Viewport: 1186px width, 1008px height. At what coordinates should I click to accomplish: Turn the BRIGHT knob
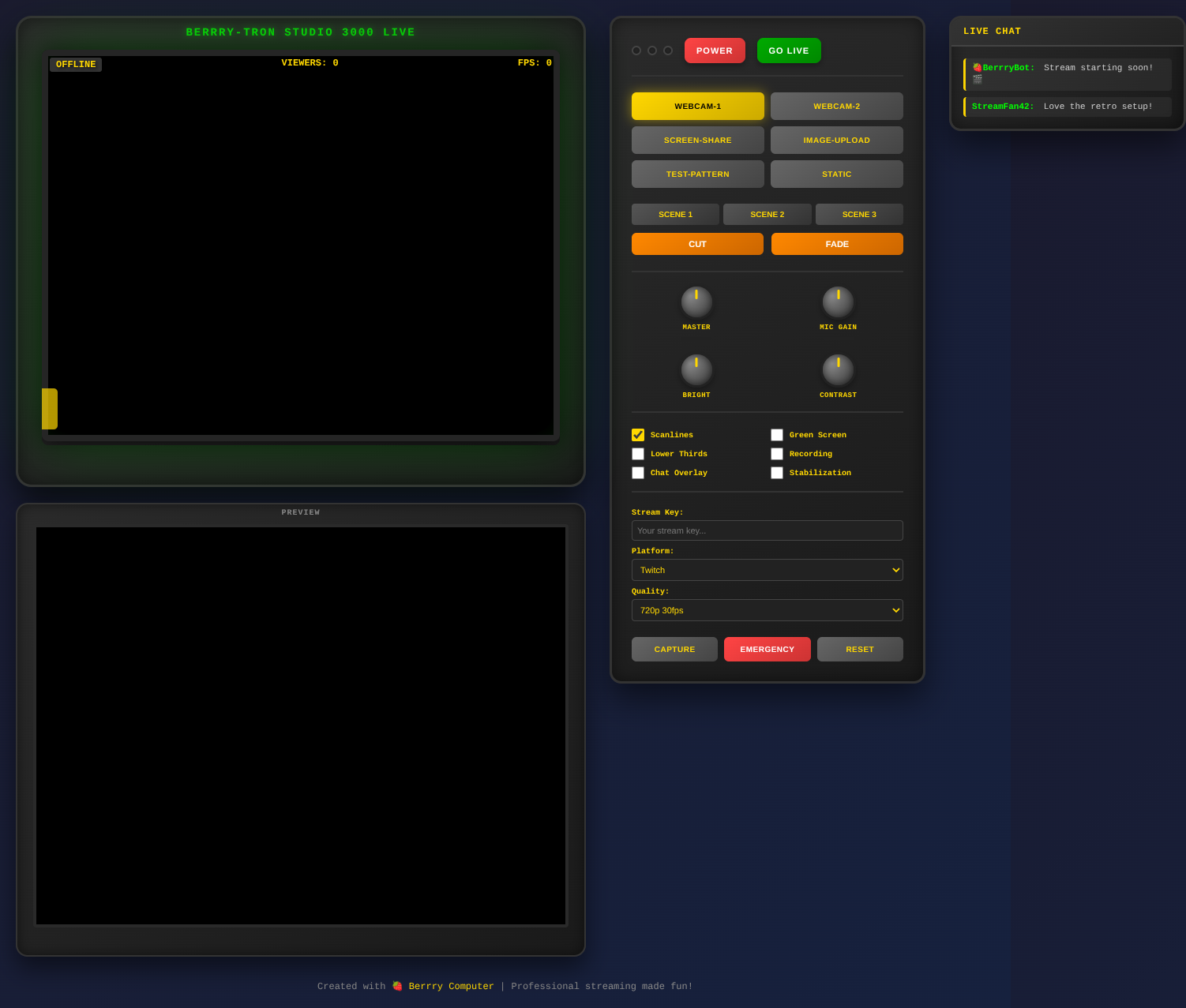696,370
